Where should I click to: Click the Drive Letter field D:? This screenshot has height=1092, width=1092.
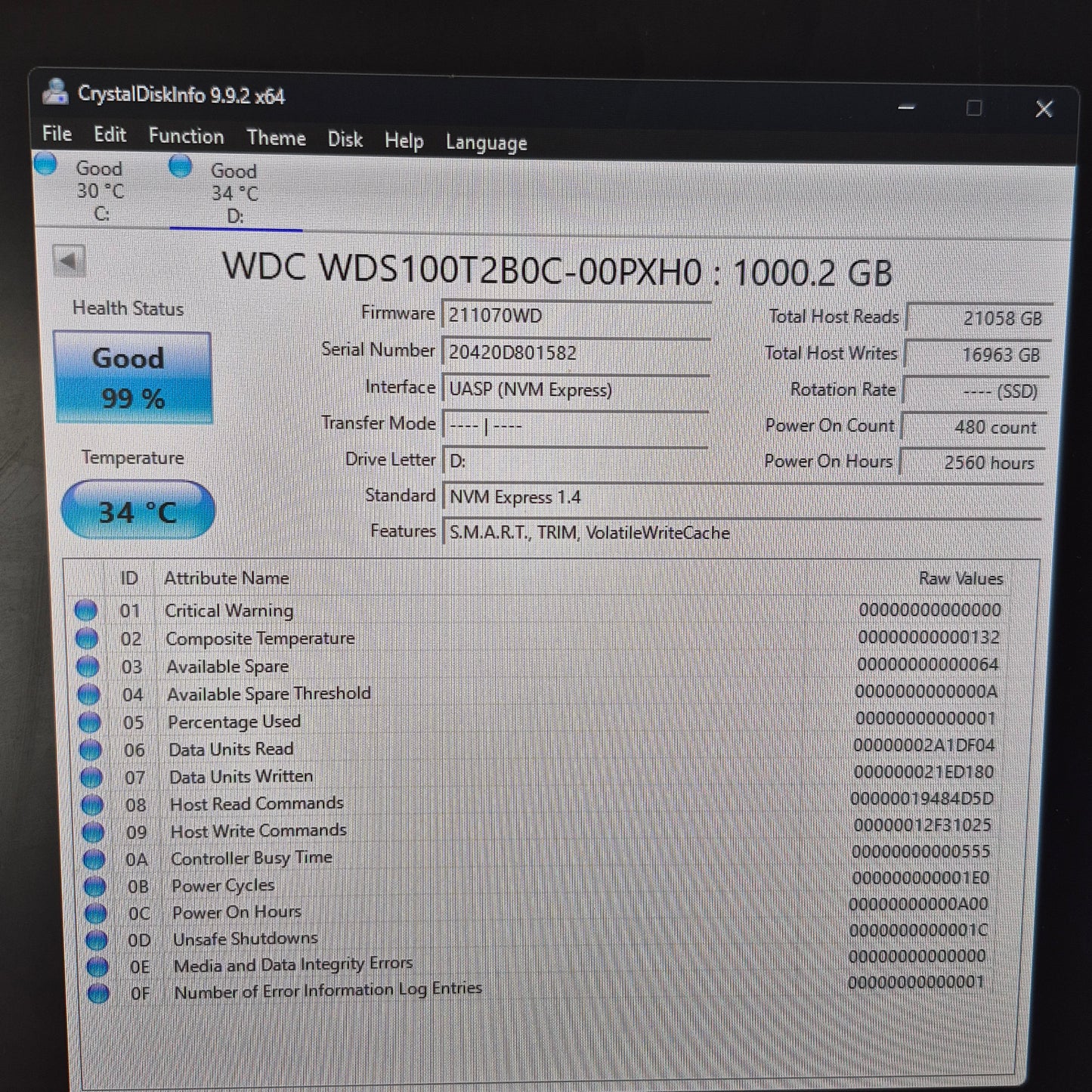click(576, 461)
